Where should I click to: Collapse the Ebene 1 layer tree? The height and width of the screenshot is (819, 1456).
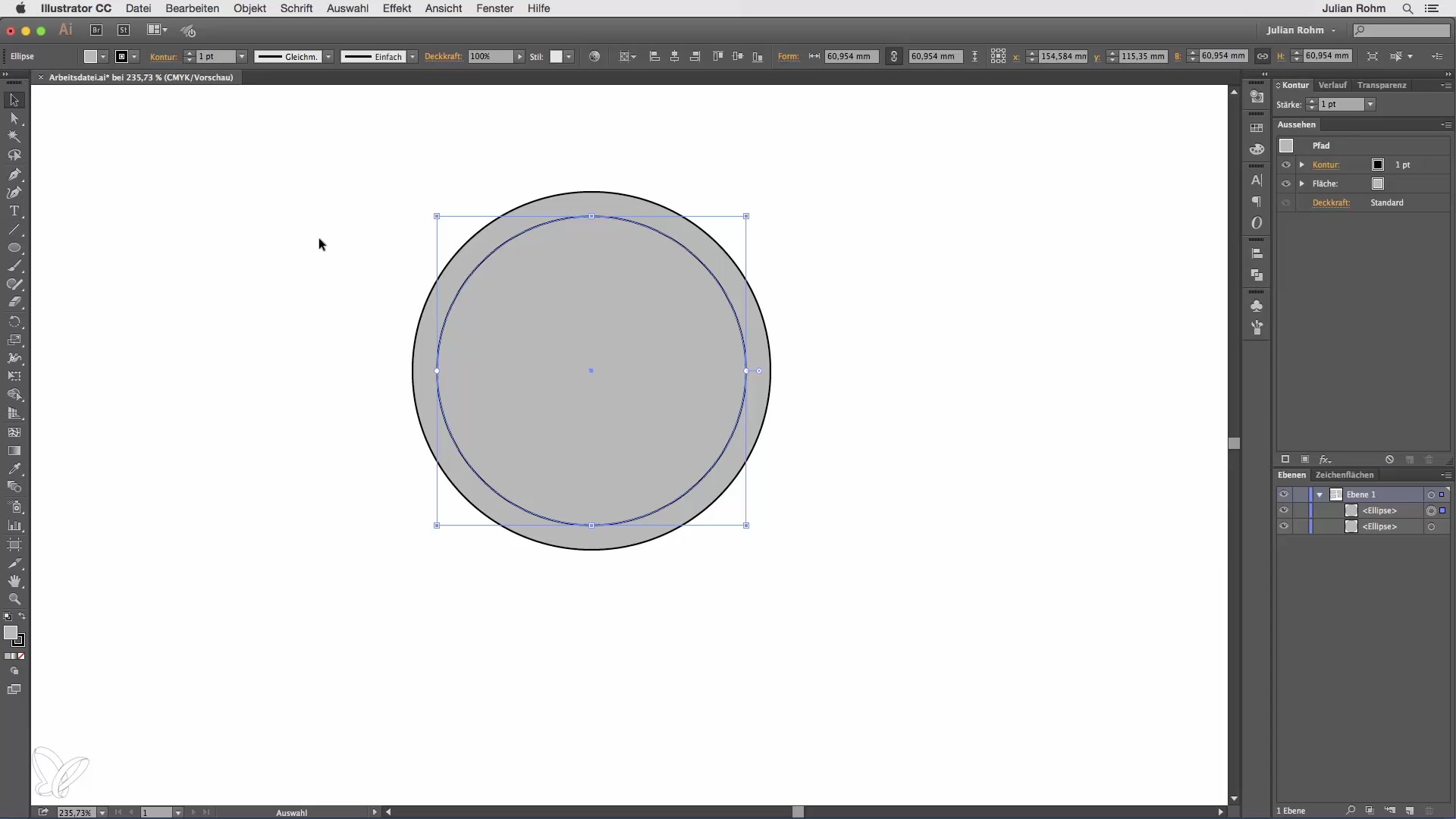pos(1320,494)
